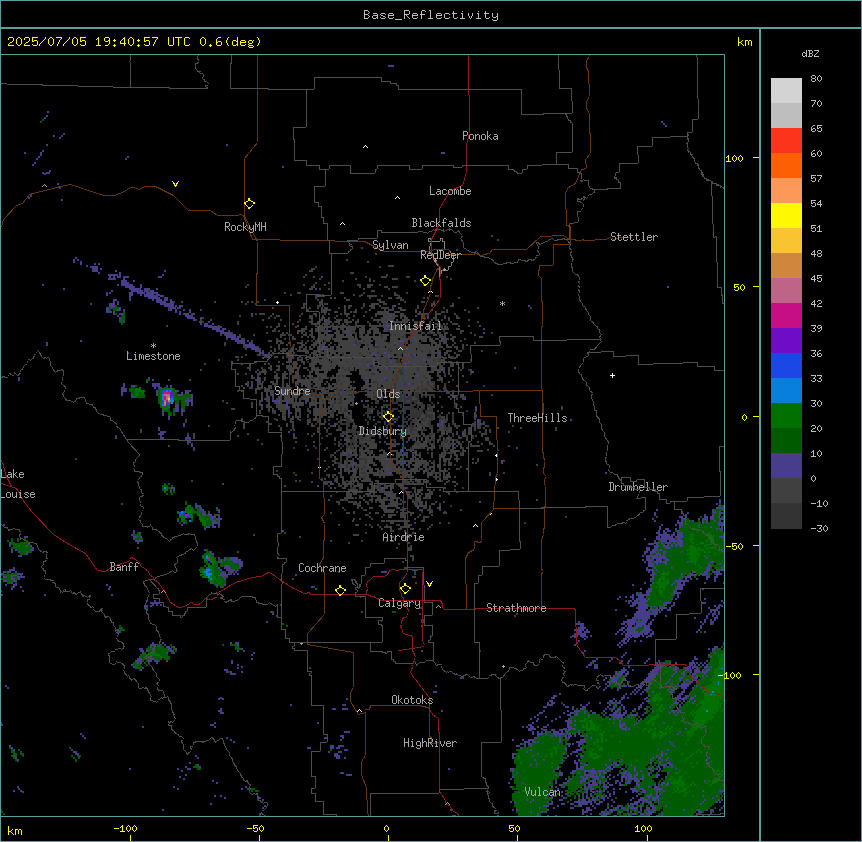Click the white plus marker north of Drumheller

[x=612, y=375]
